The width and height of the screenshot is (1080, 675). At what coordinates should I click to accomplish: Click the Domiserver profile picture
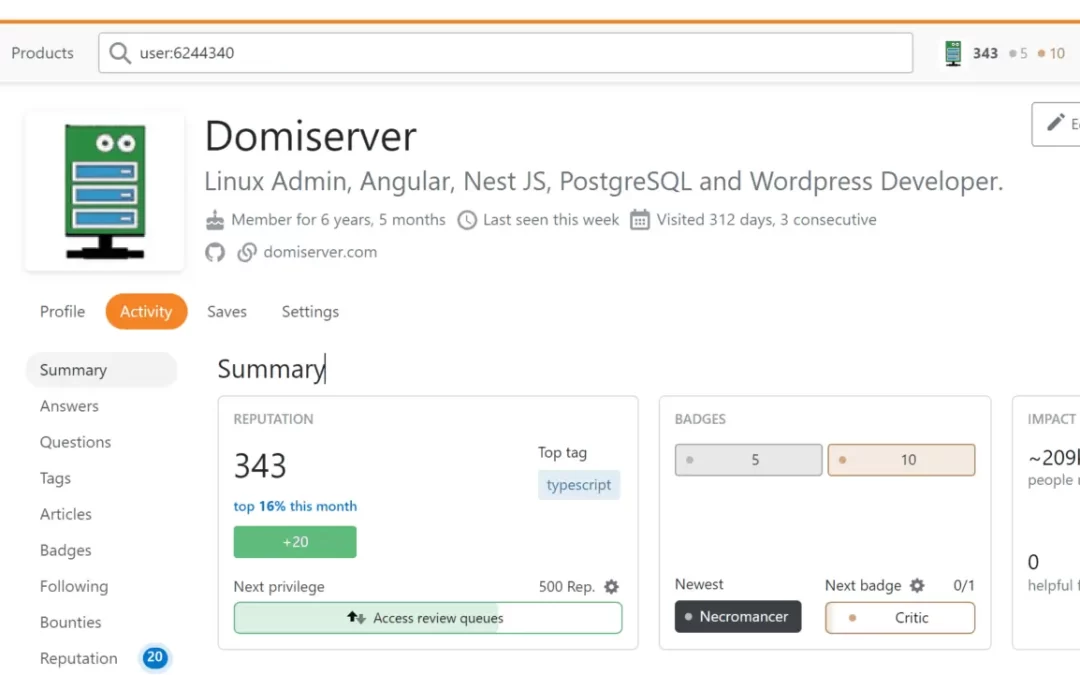(105, 191)
